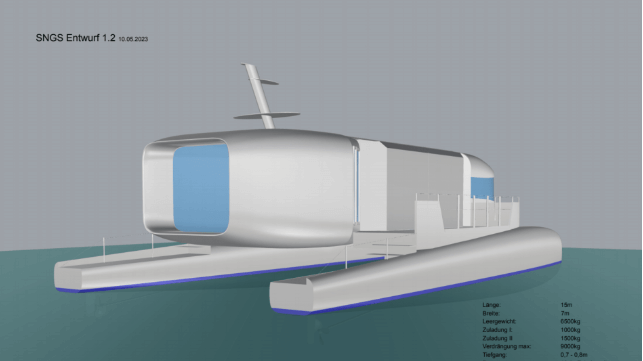Viewport: 643px width, 361px height.
Task: Select the 'Länge:' label
Action: click(492, 305)
